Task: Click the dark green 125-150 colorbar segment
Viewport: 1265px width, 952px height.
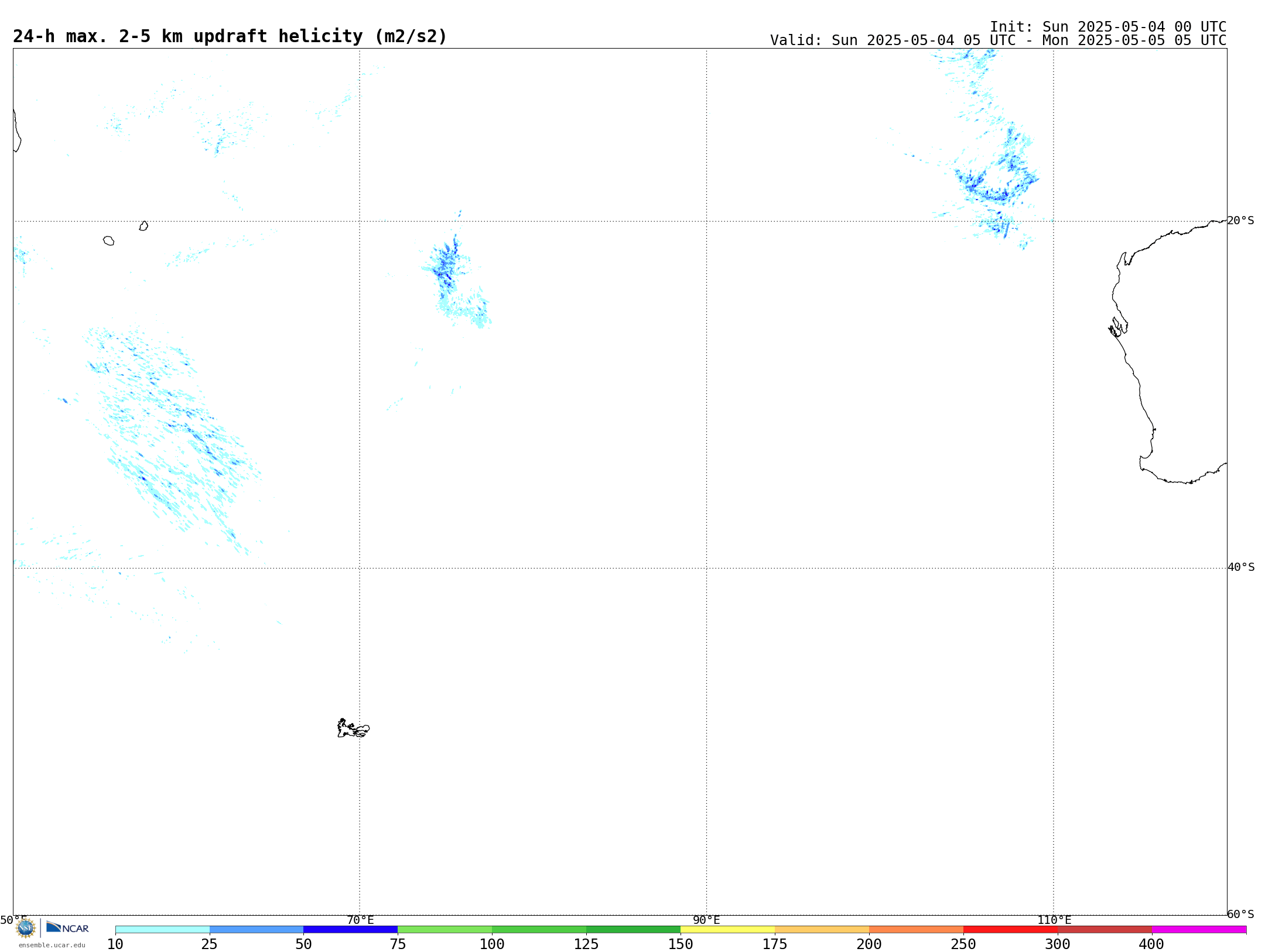Action: pyautogui.click(x=633, y=930)
